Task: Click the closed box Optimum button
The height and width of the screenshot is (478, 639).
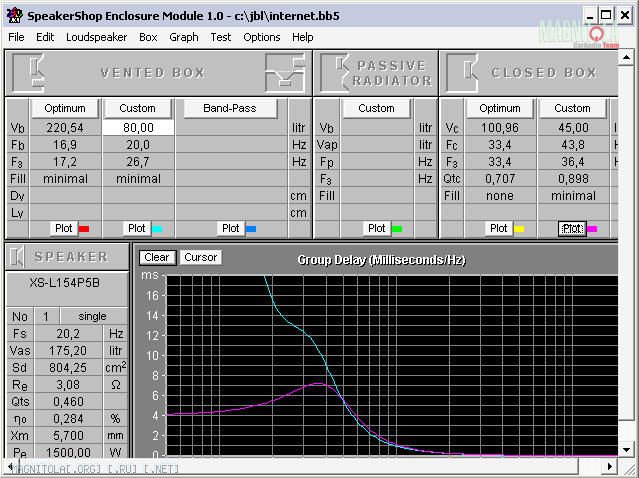Action: (x=500, y=108)
